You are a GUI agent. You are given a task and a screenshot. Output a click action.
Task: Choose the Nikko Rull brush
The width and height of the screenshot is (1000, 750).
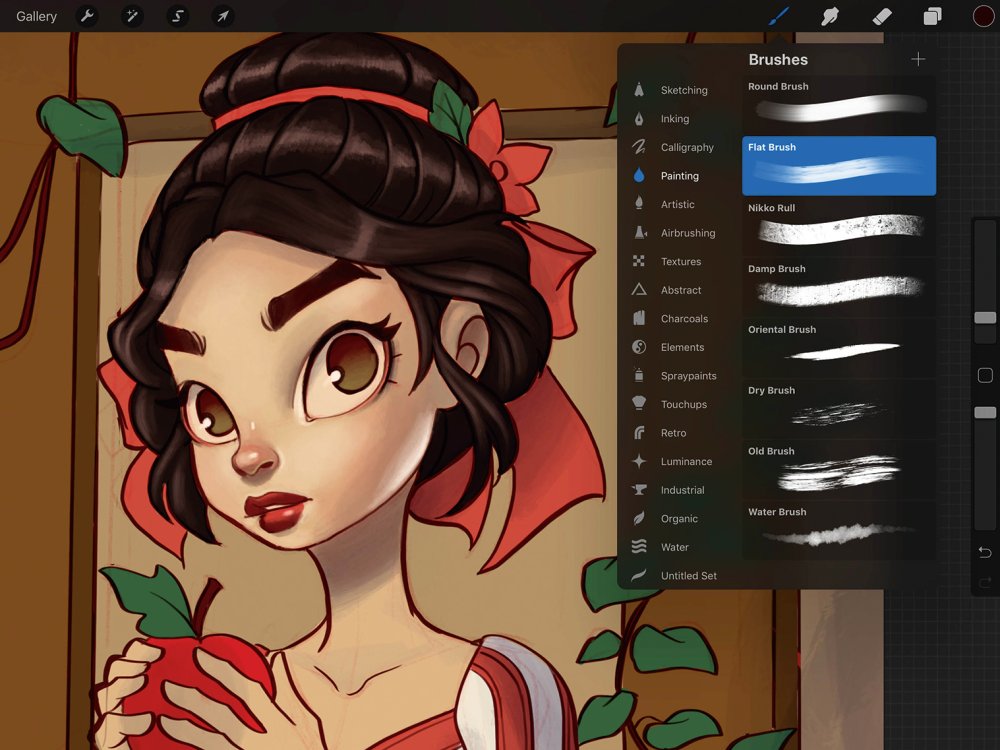click(839, 226)
